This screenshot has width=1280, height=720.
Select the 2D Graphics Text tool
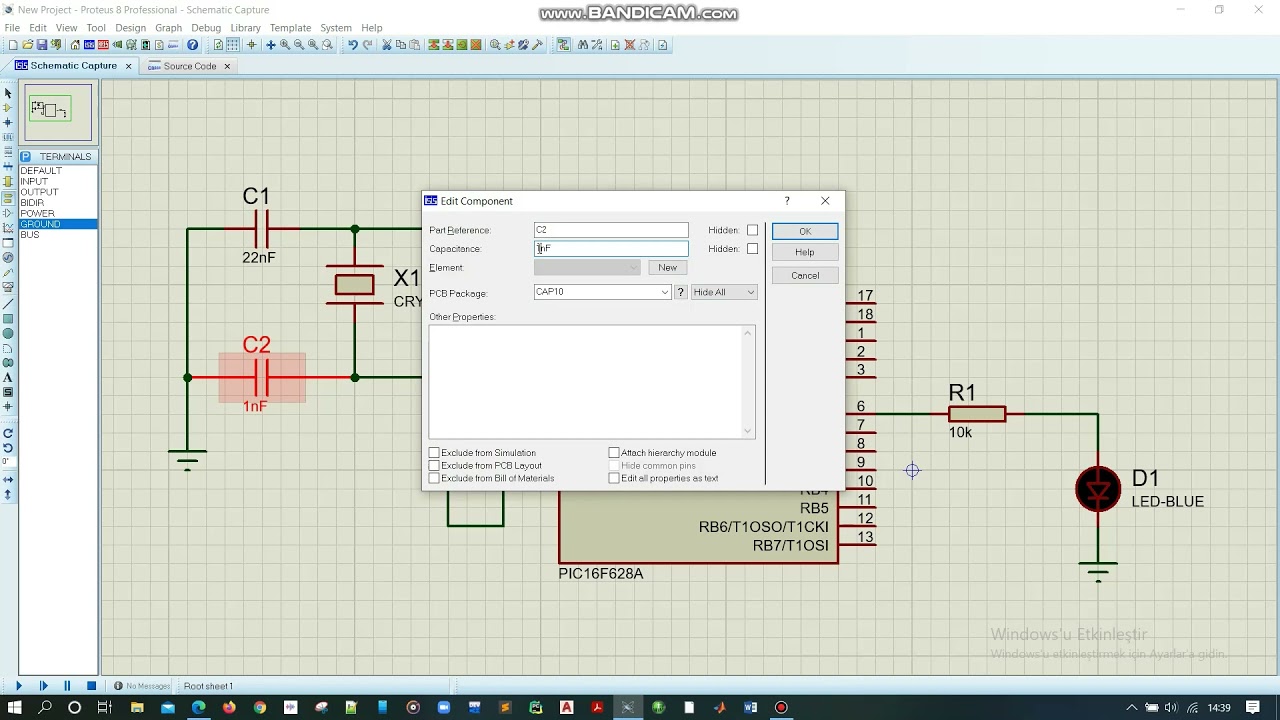point(8,378)
